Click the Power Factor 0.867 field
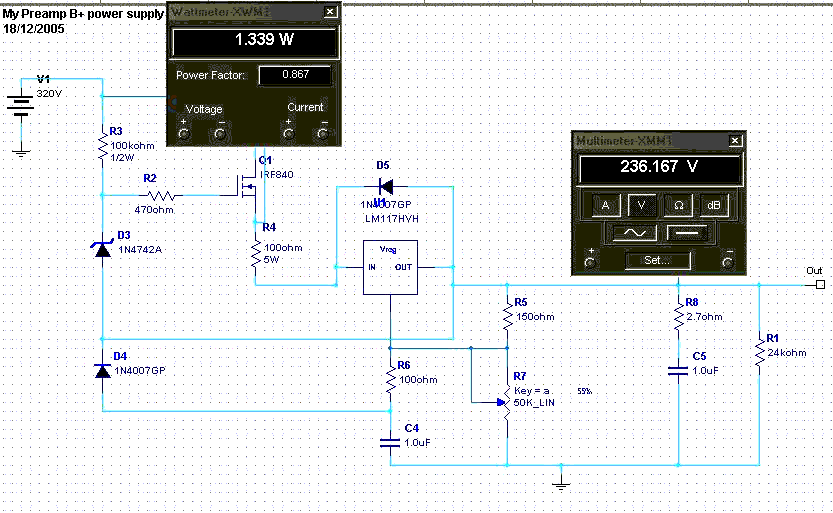The width and height of the screenshot is (833, 513). coord(295,75)
